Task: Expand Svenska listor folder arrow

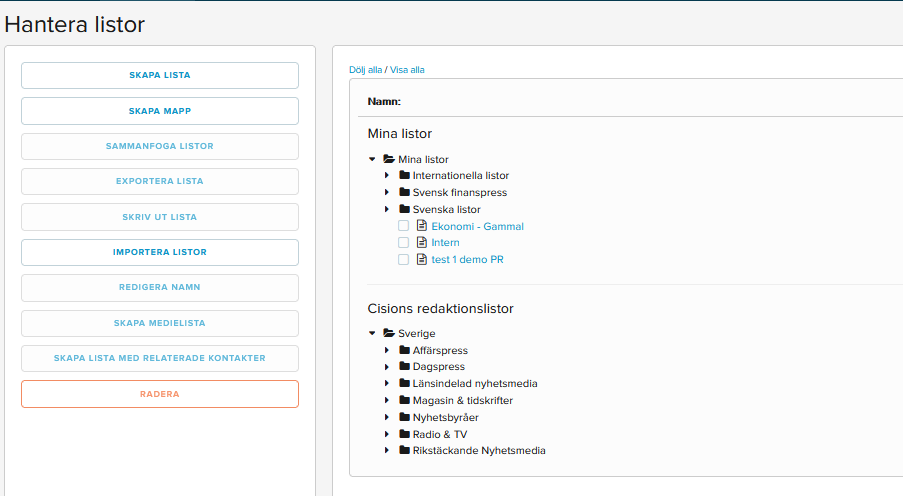Action: pyautogui.click(x=387, y=209)
